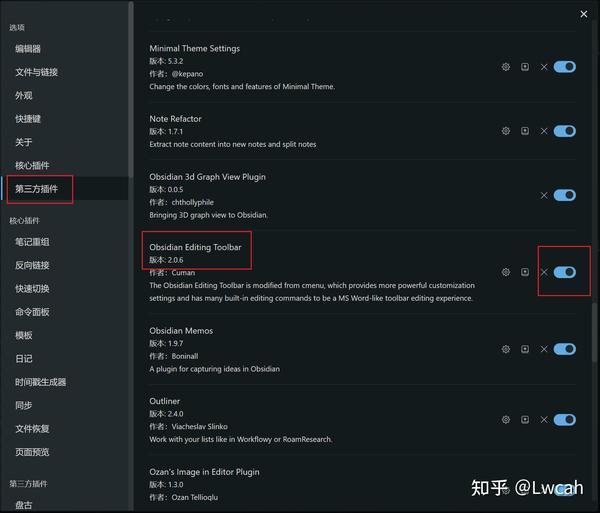Open Obsidian Memos options gear
600x513 pixels.
pos(505,349)
